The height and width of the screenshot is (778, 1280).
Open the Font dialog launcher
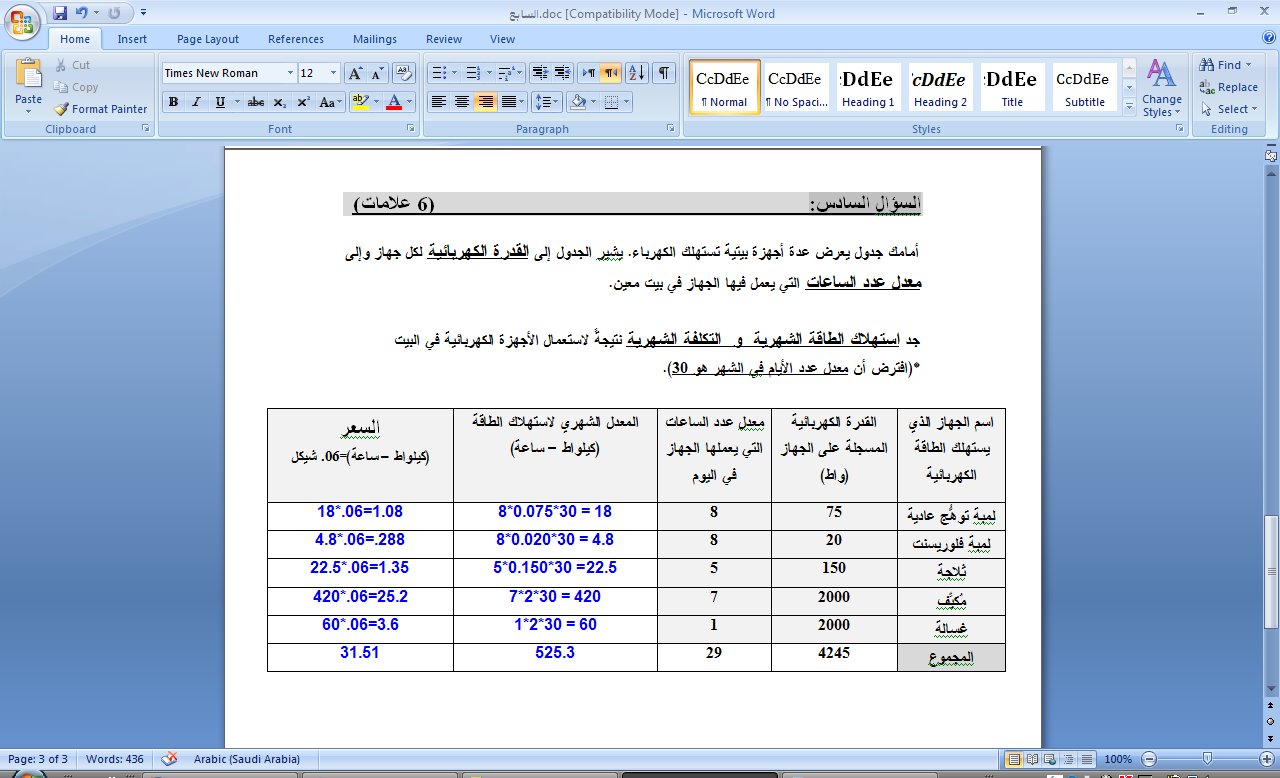click(410, 129)
